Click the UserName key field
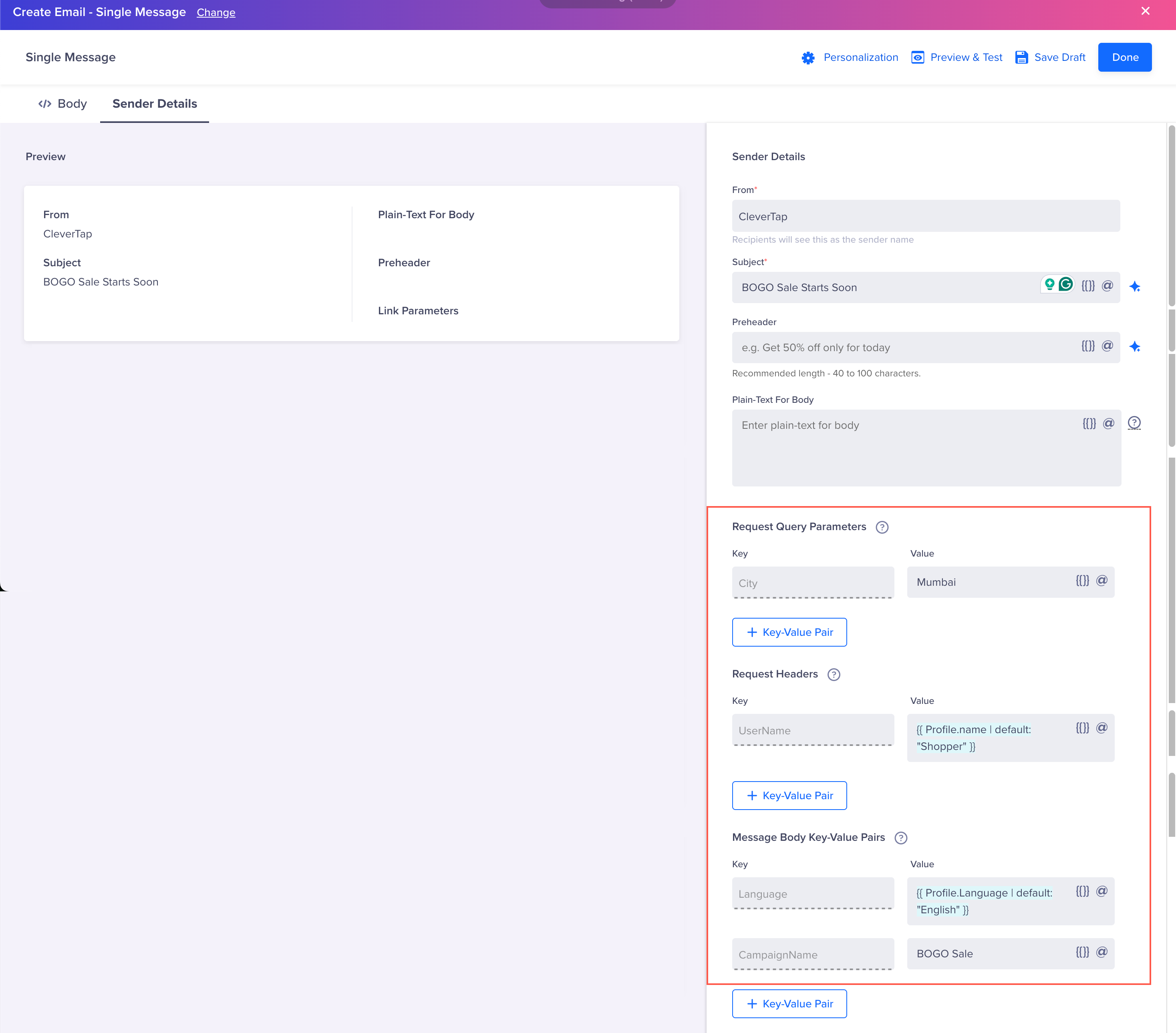This screenshot has height=1033, width=1176. click(x=812, y=730)
